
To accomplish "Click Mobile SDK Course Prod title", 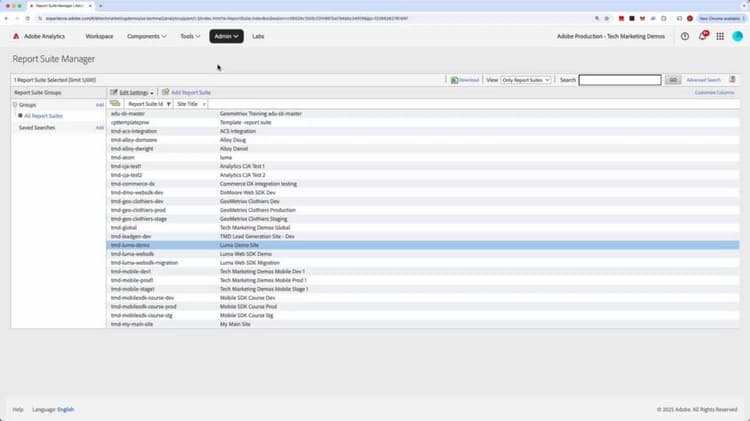I will (248, 307).
